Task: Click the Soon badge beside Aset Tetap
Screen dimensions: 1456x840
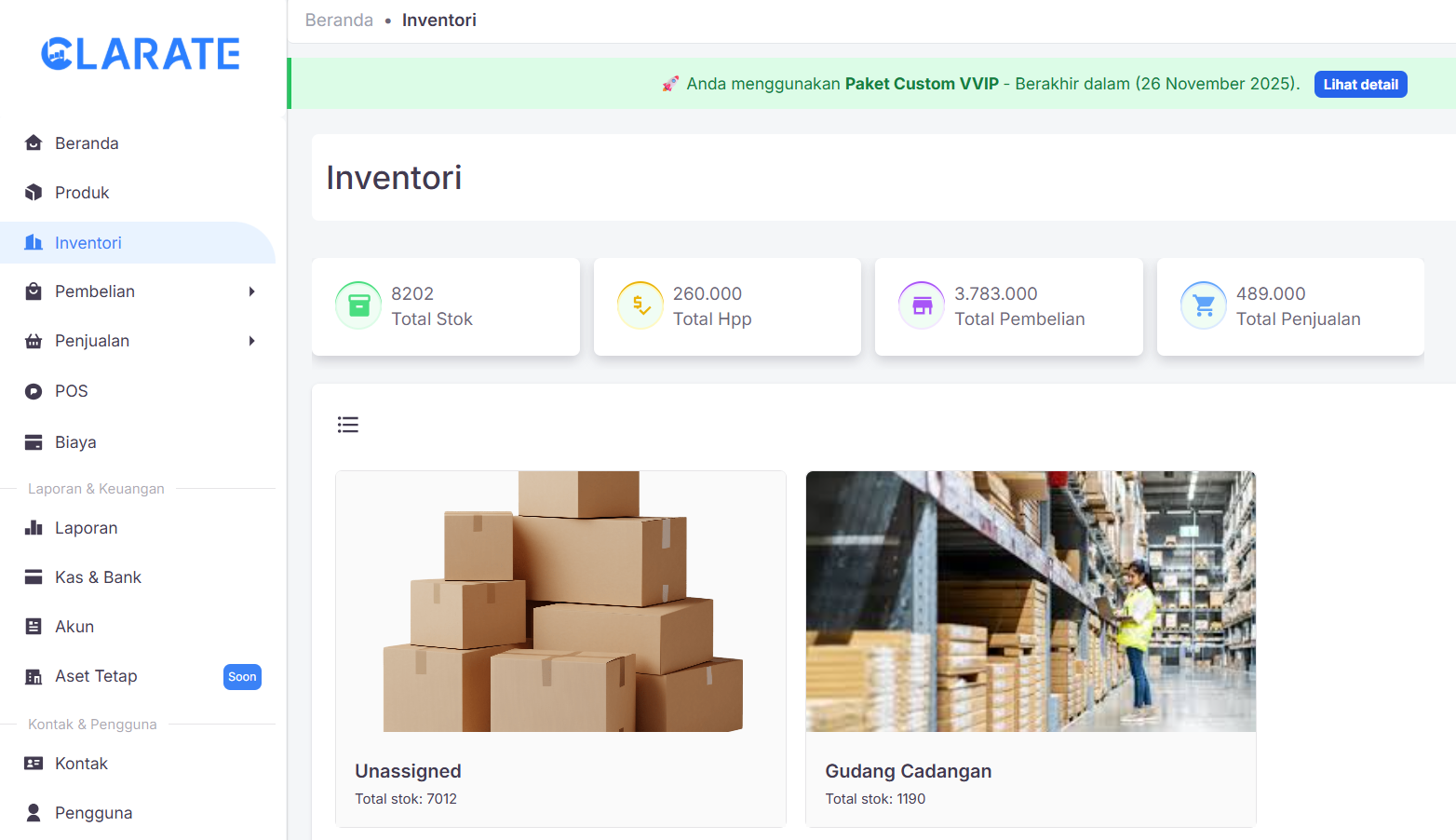Action: (x=242, y=677)
